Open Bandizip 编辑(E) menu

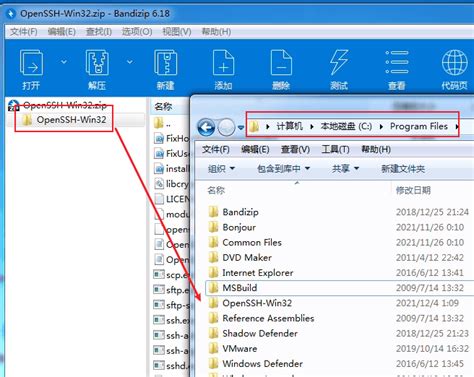(61, 32)
